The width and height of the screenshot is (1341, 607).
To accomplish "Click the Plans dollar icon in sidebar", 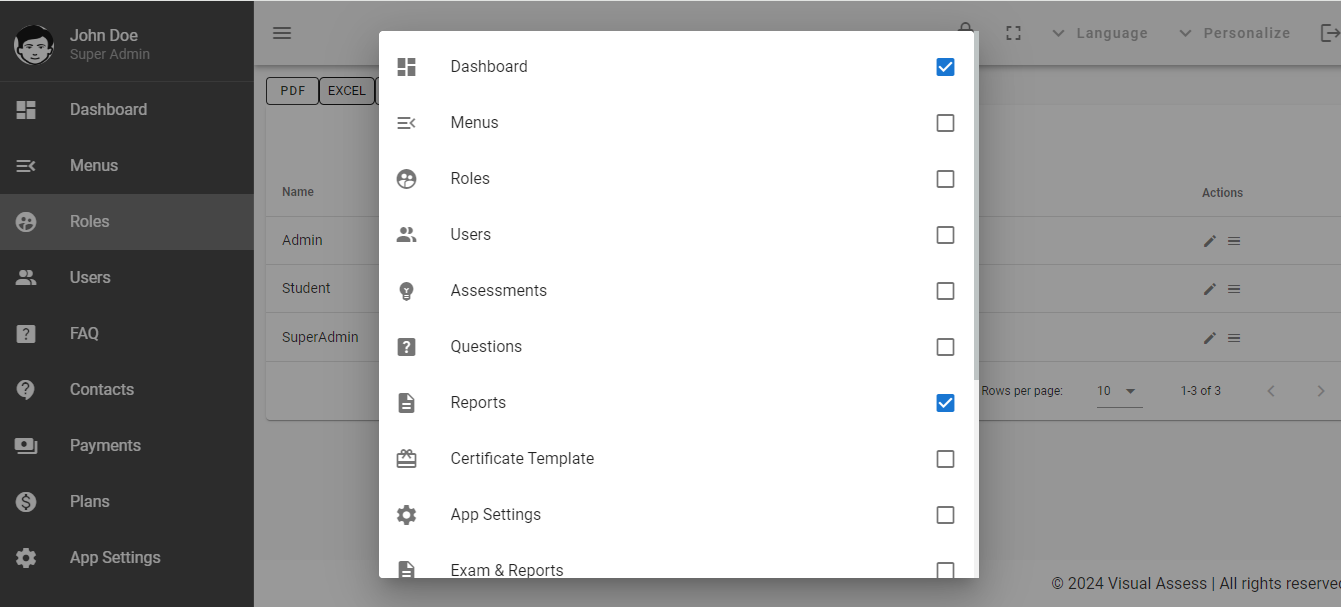I will (26, 501).
